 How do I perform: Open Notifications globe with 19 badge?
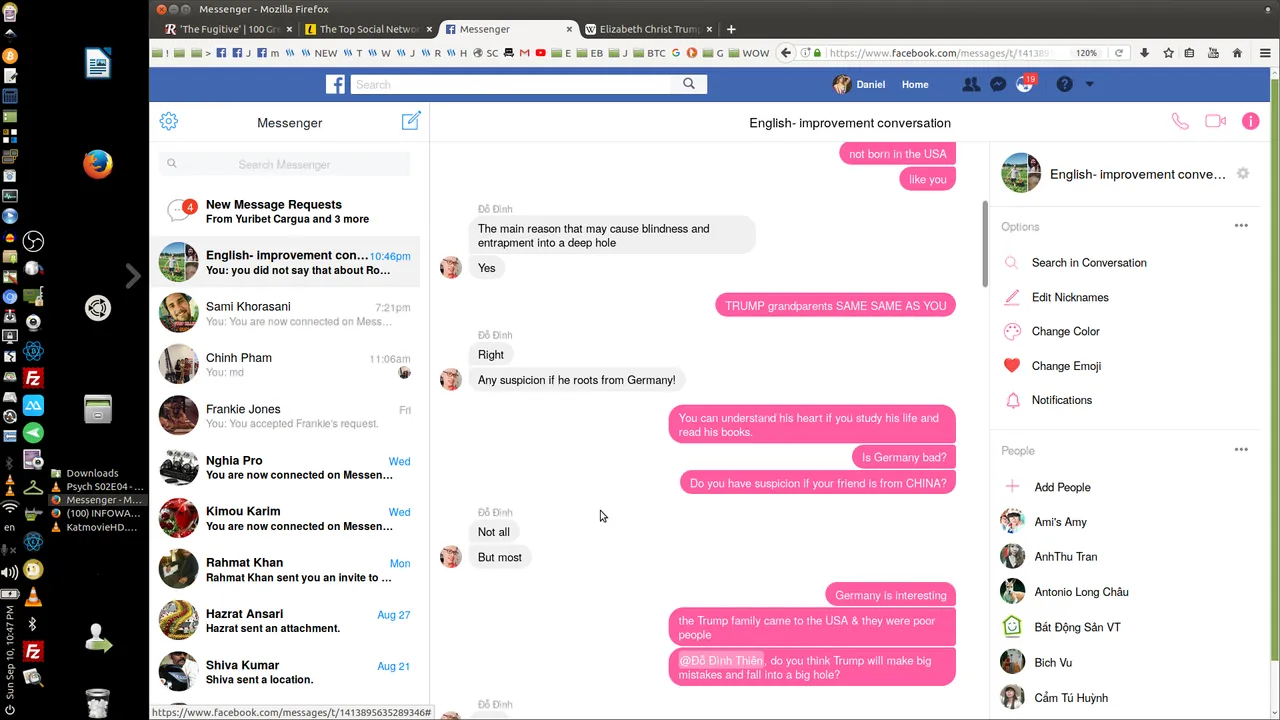[x=1025, y=84]
